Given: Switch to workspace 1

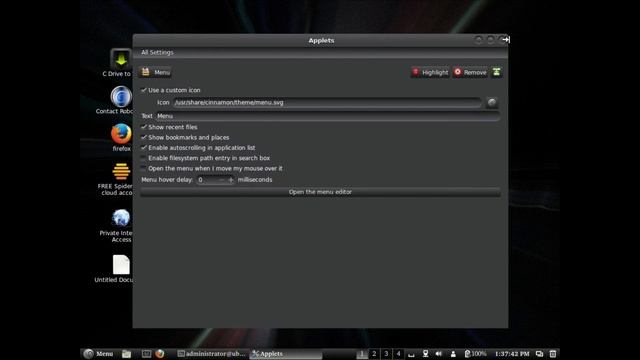Looking at the screenshot, I should click(362, 354).
